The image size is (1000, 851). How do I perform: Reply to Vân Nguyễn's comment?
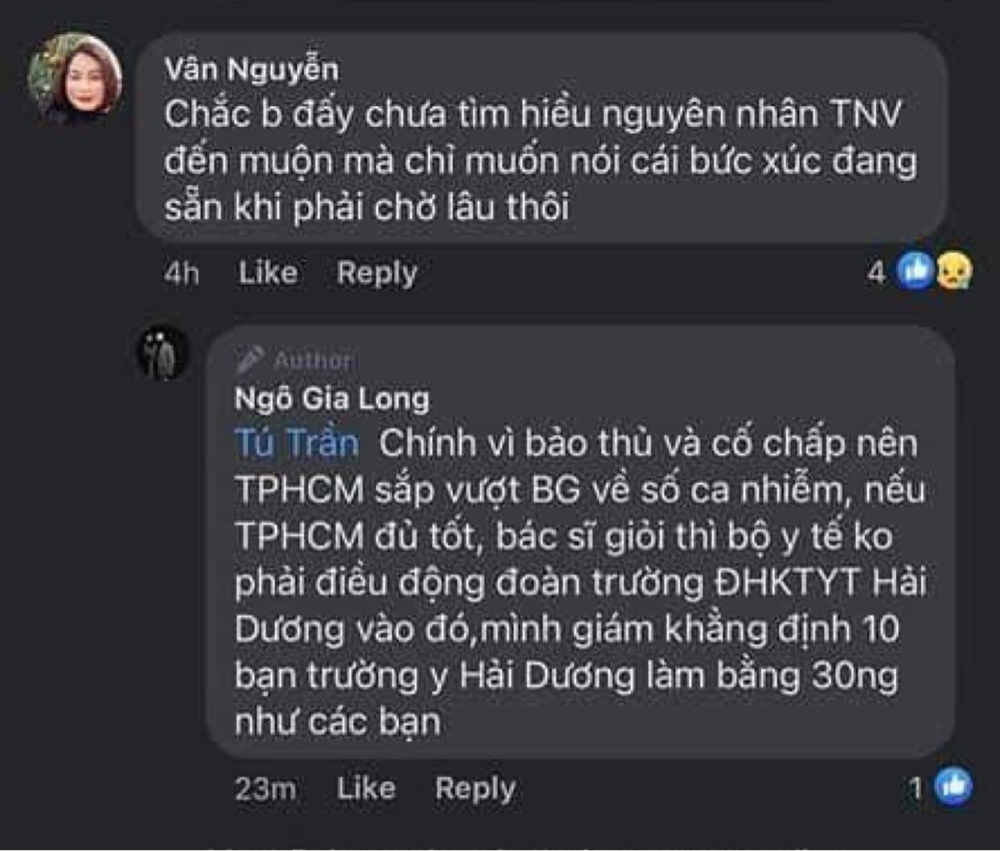(376, 273)
